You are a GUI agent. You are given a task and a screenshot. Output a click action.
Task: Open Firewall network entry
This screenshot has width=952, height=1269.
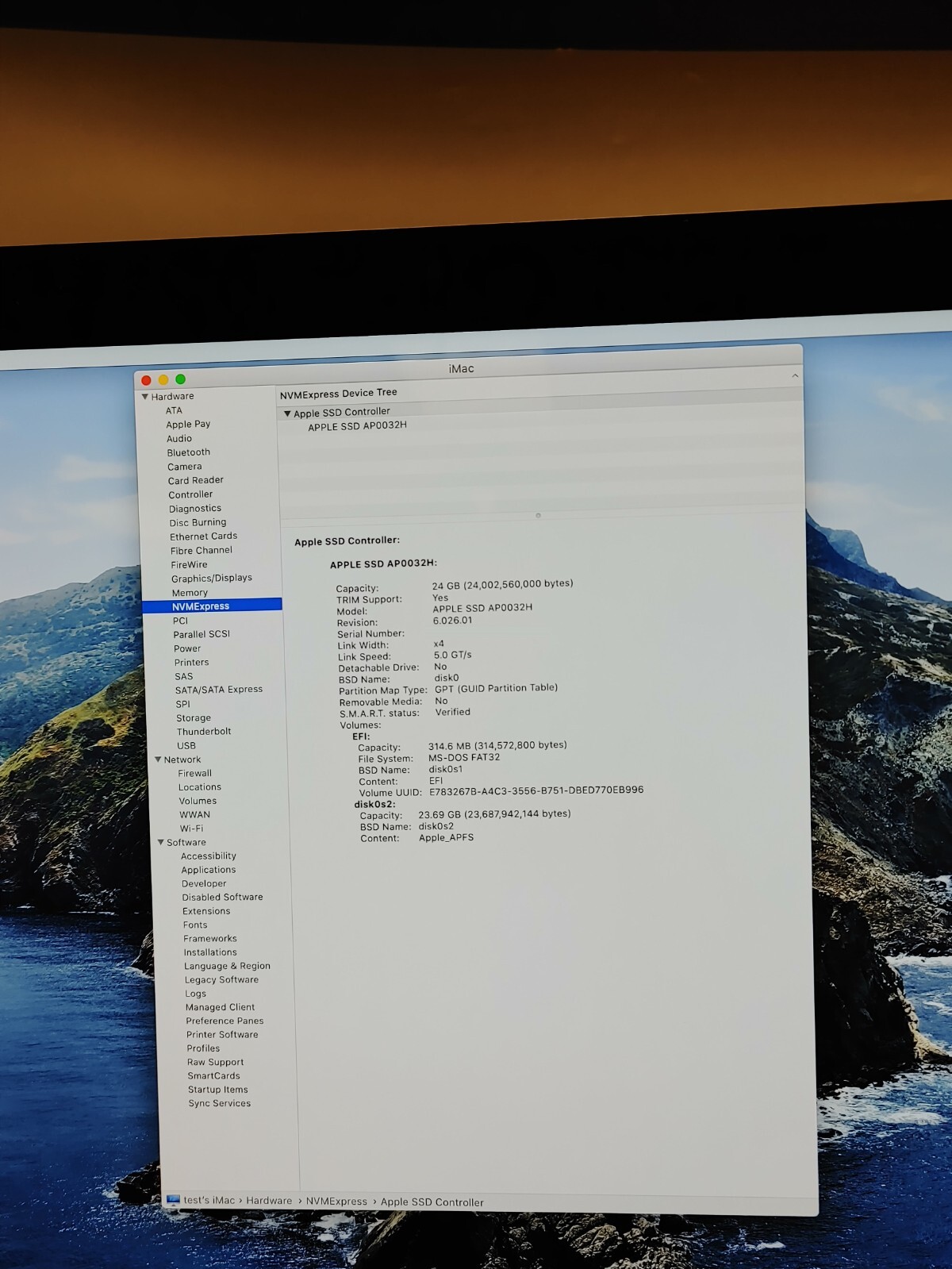click(195, 773)
